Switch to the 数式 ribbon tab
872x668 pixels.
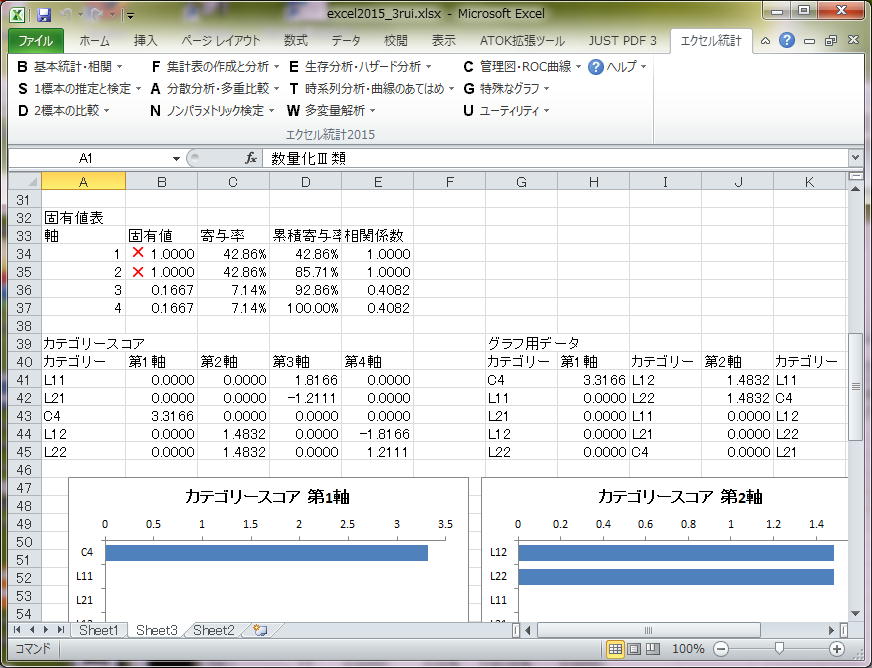pos(295,41)
